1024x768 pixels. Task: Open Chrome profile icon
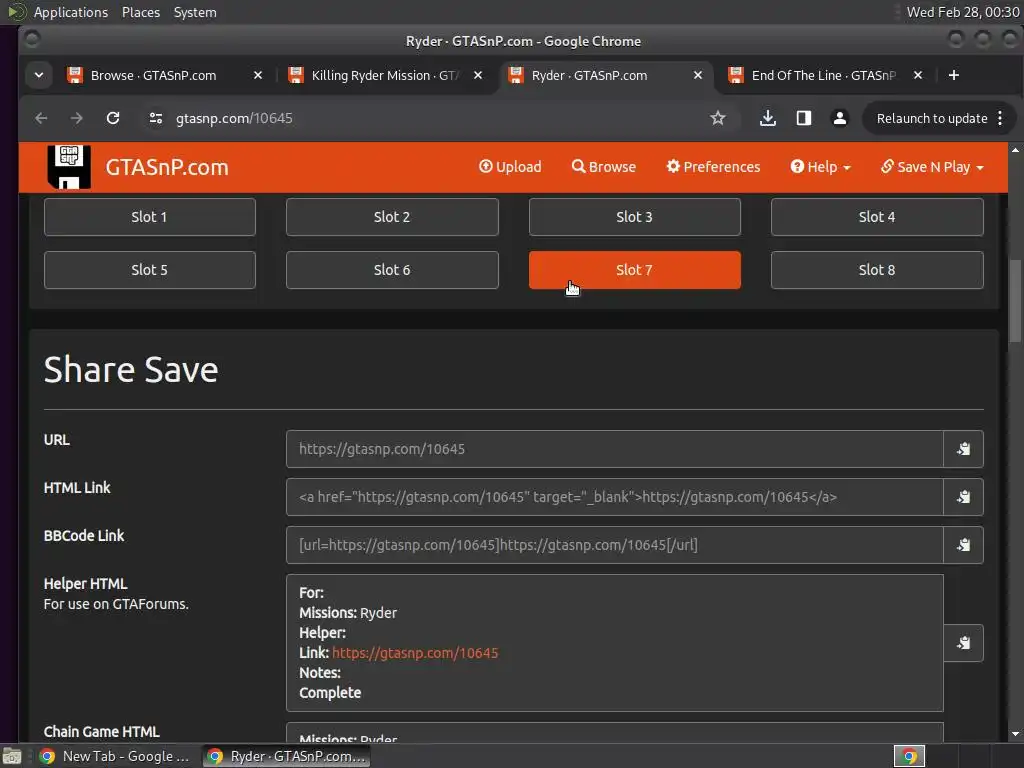pyautogui.click(x=840, y=118)
